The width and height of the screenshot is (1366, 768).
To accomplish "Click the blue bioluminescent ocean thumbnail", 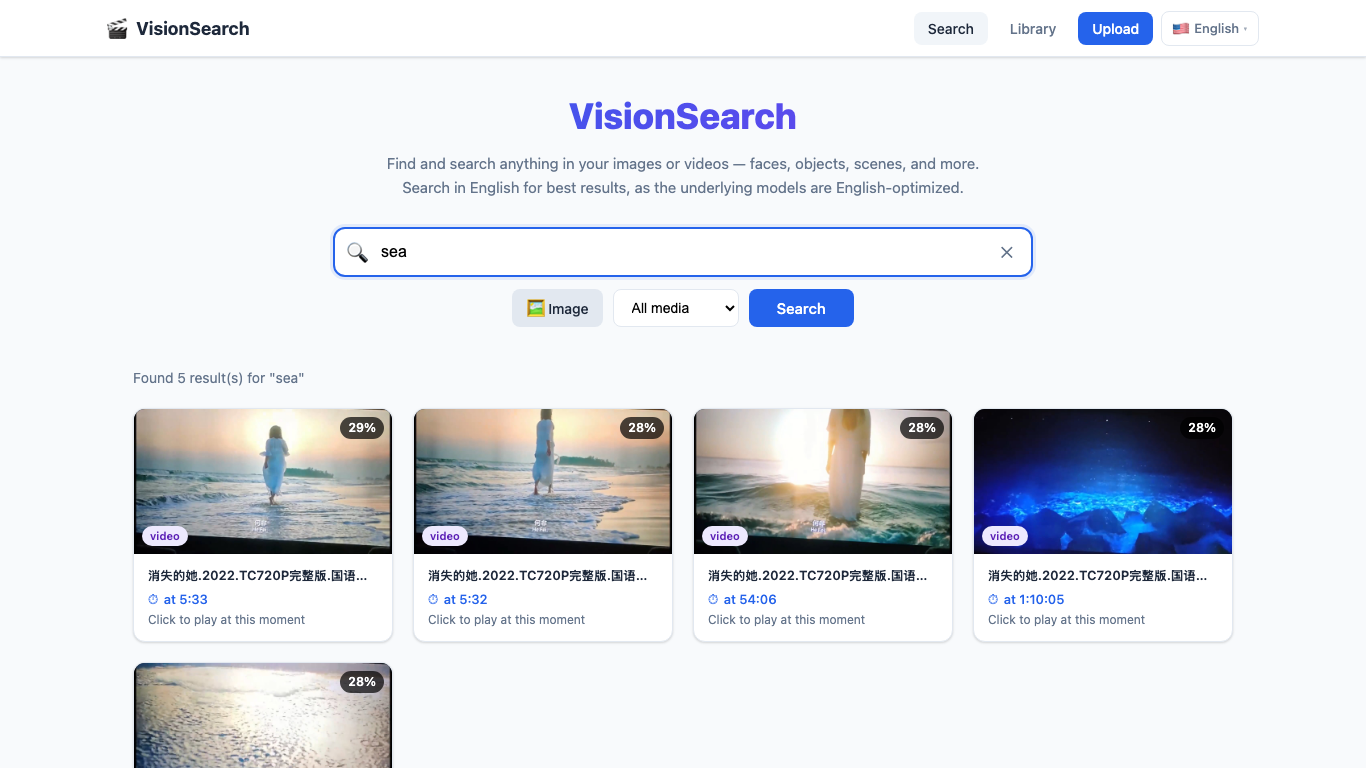I will point(1102,481).
